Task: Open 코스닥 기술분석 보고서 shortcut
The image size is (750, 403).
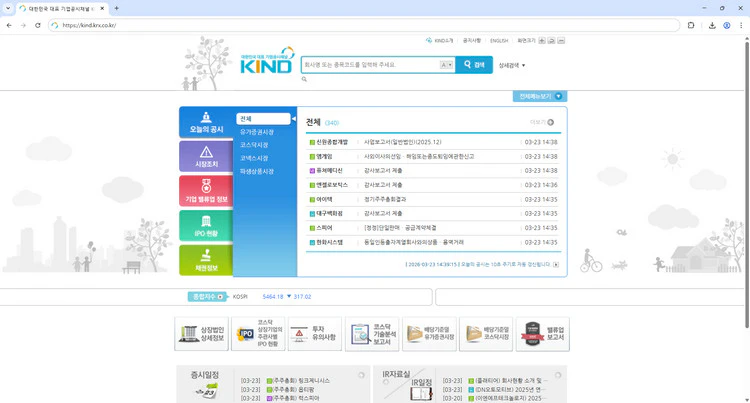Action: coord(372,335)
